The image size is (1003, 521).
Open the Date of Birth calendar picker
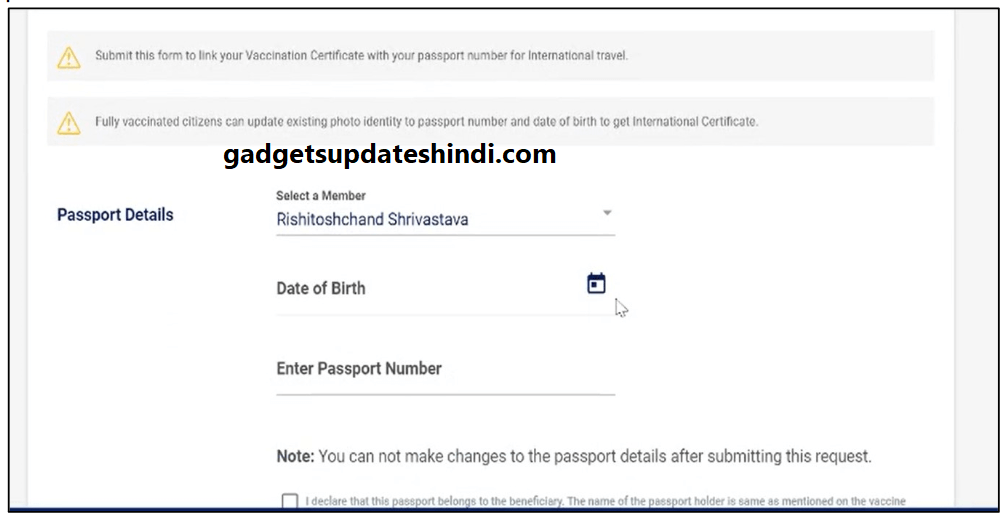pyautogui.click(x=596, y=284)
